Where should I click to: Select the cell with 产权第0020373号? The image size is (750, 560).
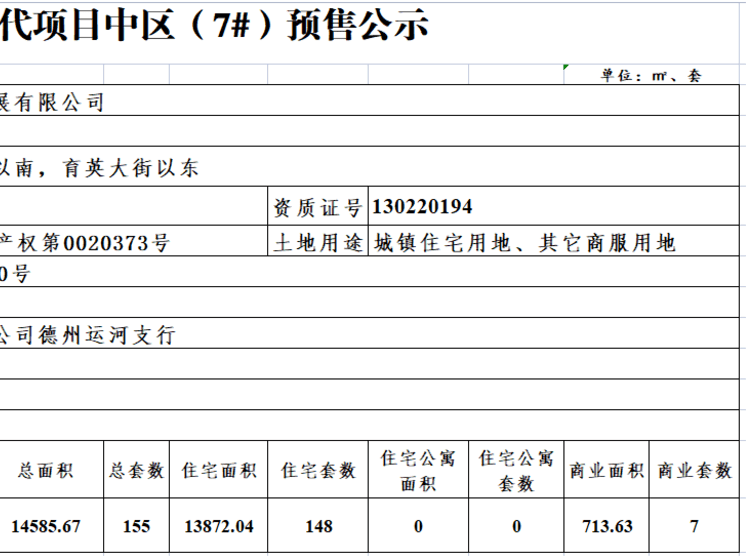85,242
